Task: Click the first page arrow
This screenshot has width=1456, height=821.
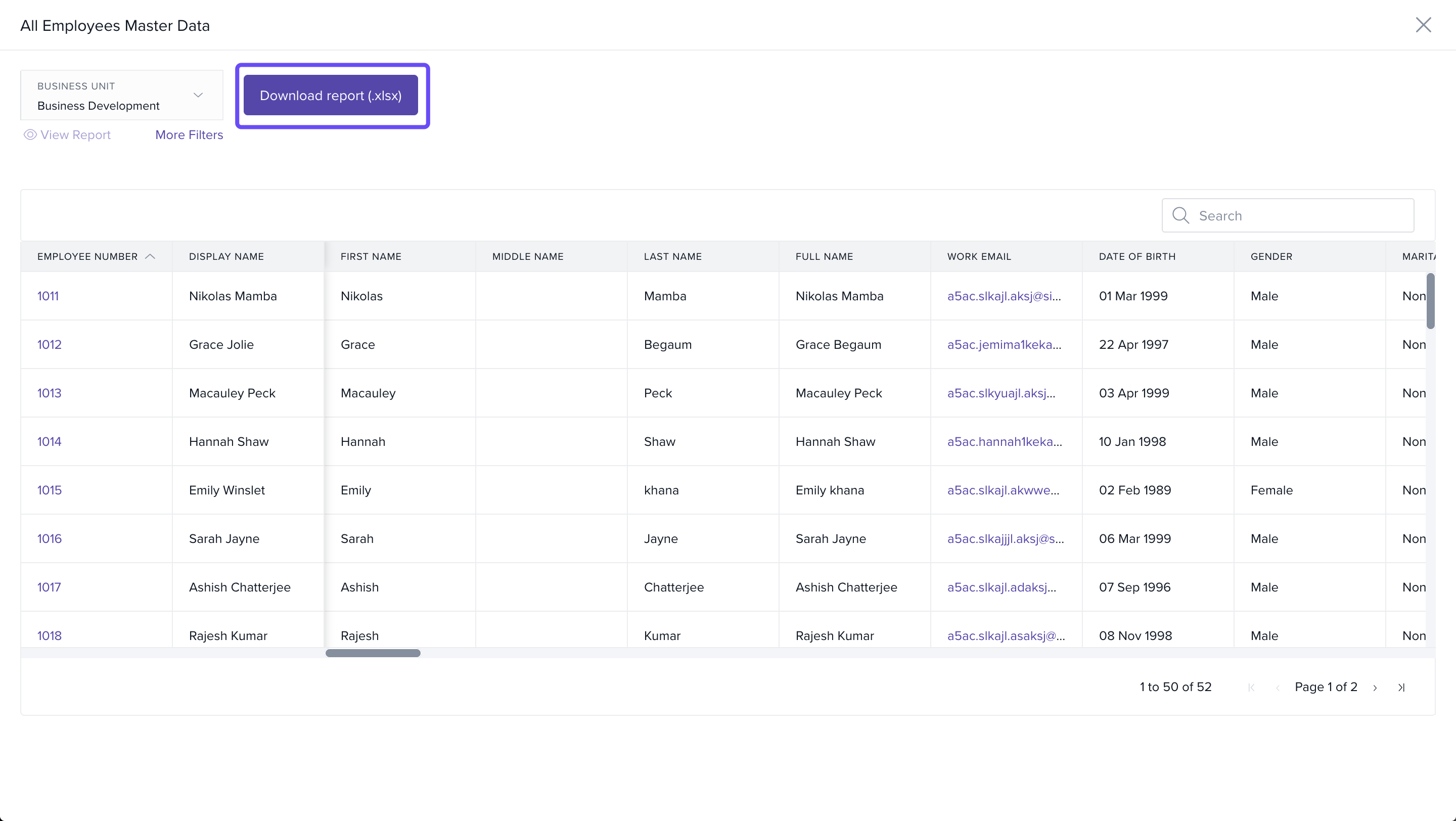Action: pyautogui.click(x=1251, y=687)
